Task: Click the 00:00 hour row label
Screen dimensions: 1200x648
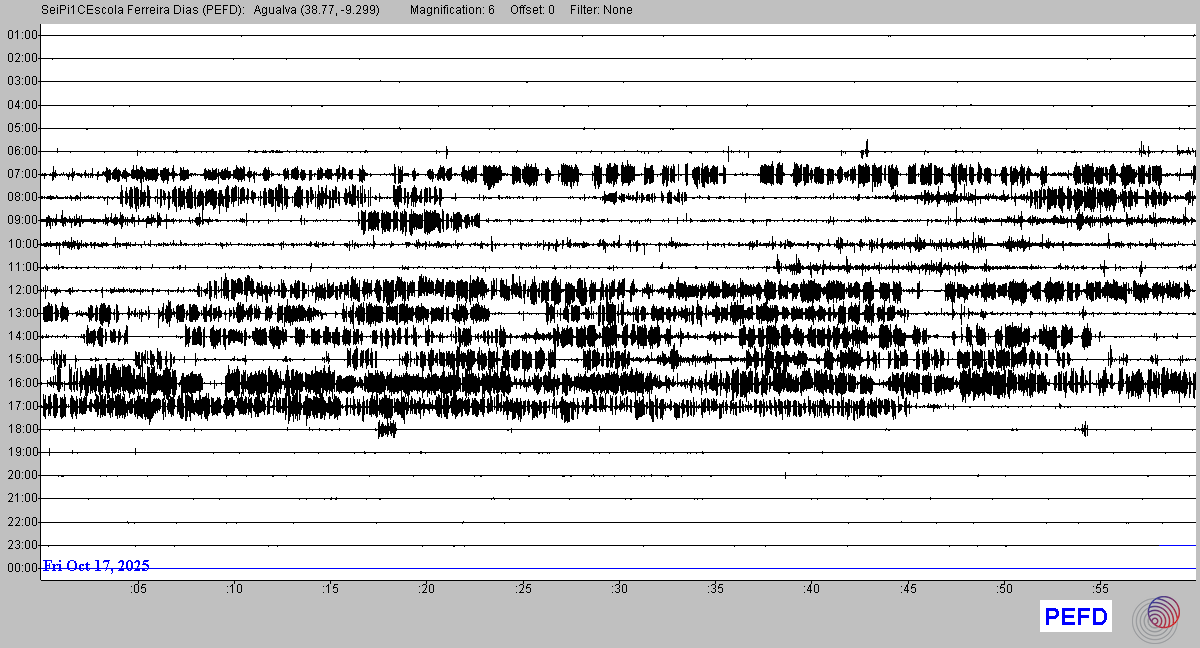Action: 22,568
